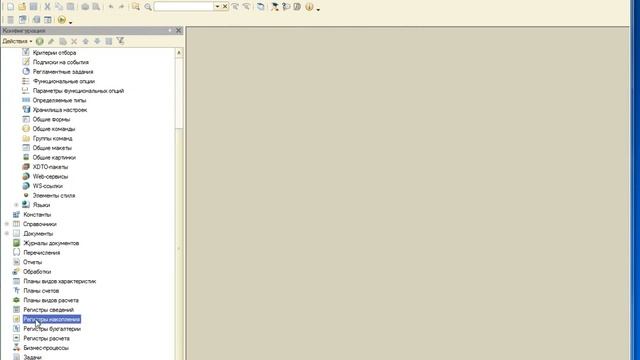This screenshot has height=360, width=640.
Task: Open the top toolbar overflow arrow
Action: (x=318, y=9)
